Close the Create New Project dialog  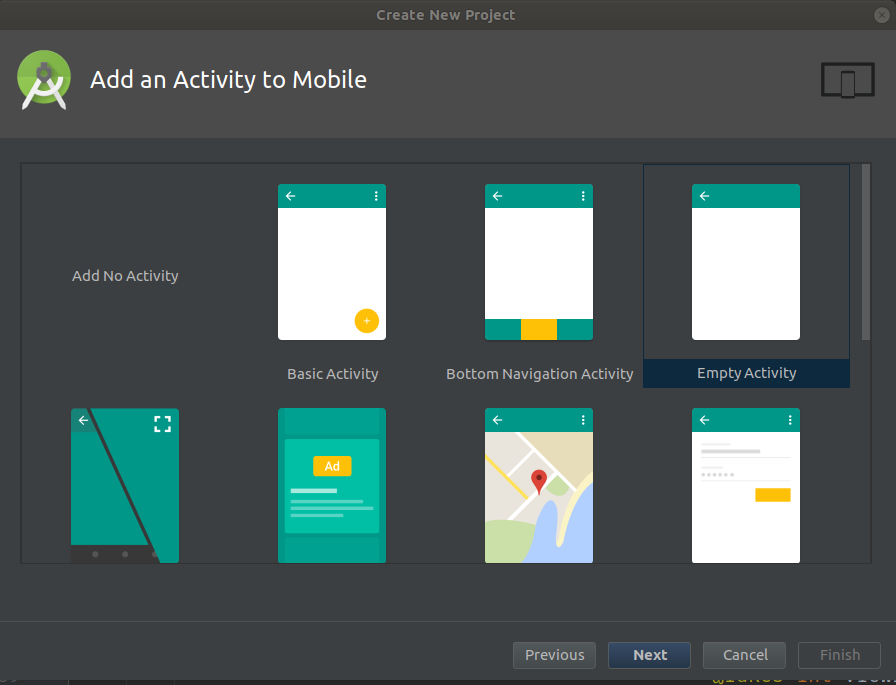tap(882, 15)
